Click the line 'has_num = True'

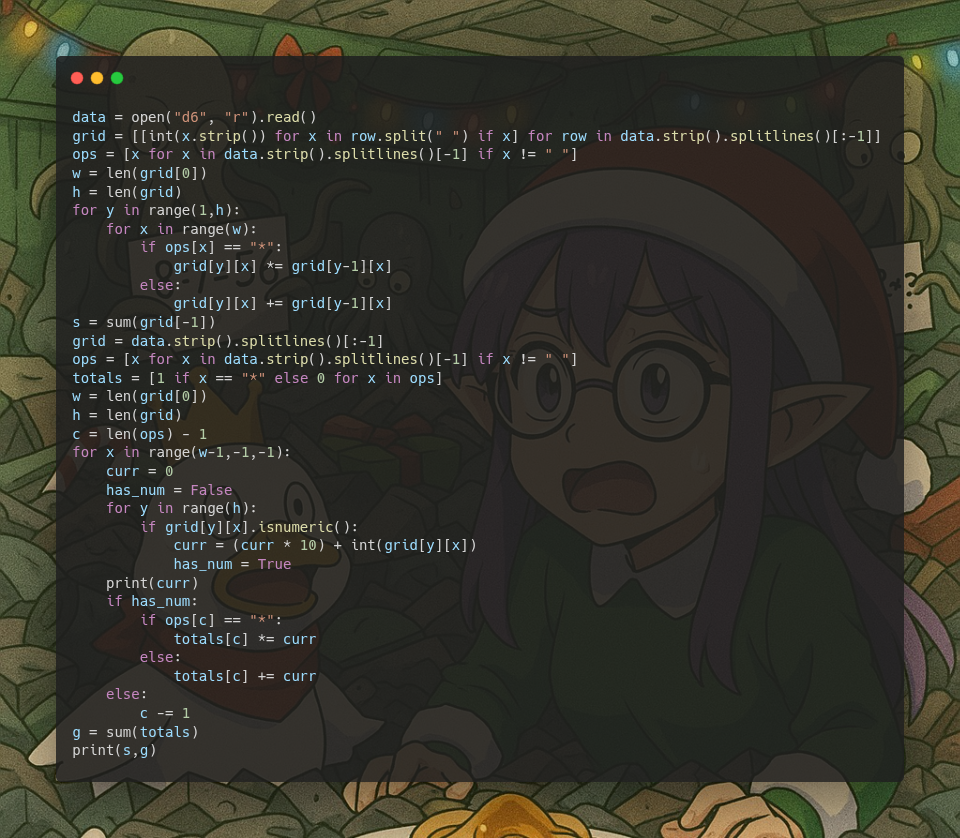[x=232, y=564]
